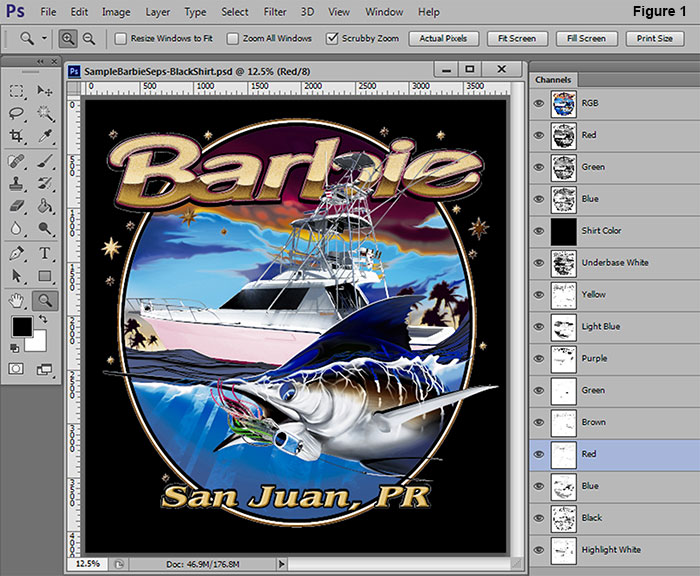
Task: Click the Fit Screen button
Action: [x=517, y=39]
